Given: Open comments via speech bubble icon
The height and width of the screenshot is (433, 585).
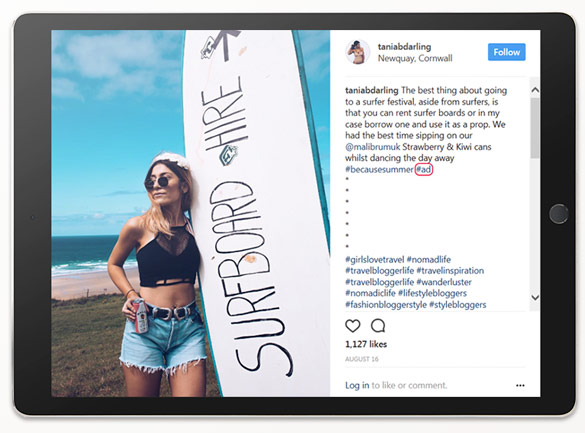Looking at the screenshot, I should [378, 326].
